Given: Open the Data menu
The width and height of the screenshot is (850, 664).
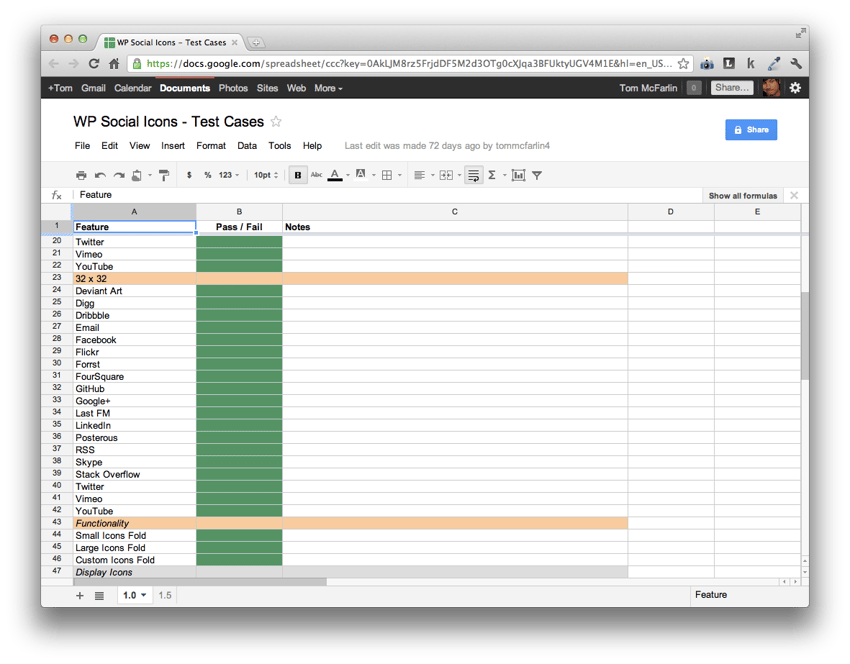Looking at the screenshot, I should click(x=247, y=146).
